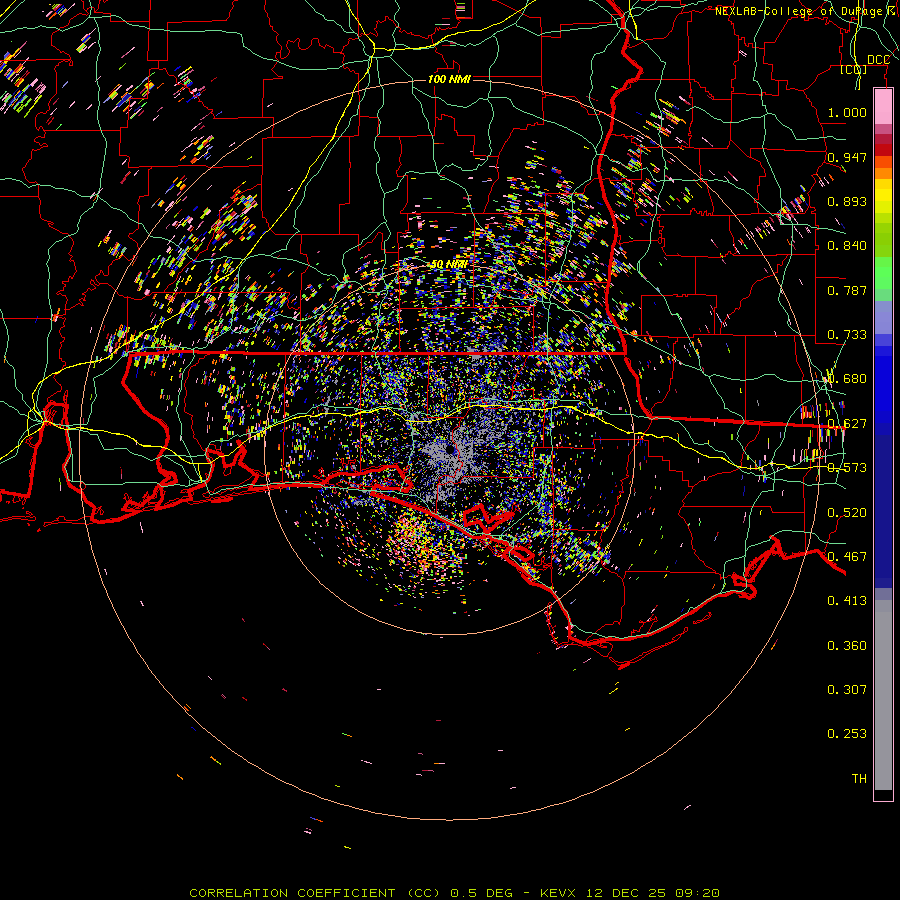Select the 0.787 scale value
The image size is (900, 900).
pyautogui.click(x=847, y=290)
